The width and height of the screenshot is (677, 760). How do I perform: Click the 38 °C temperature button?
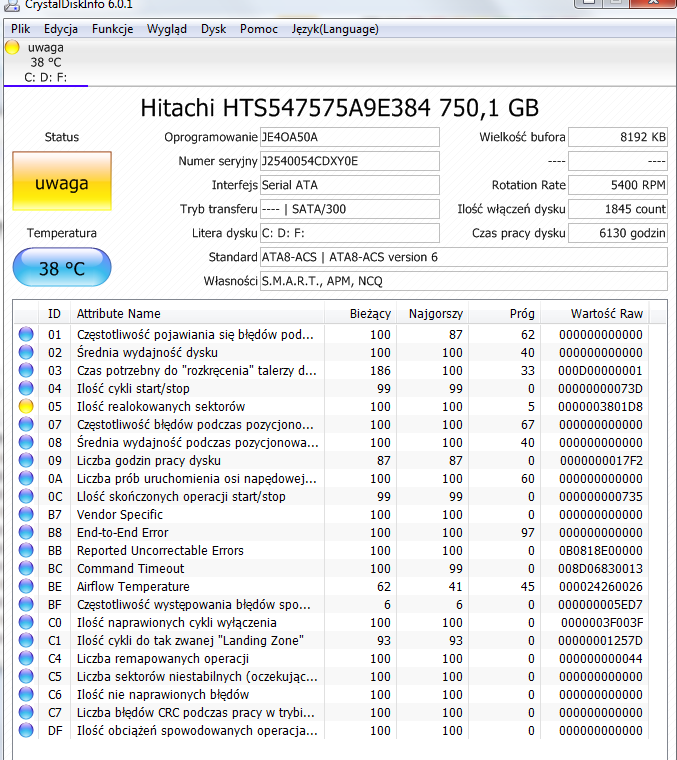(62, 268)
